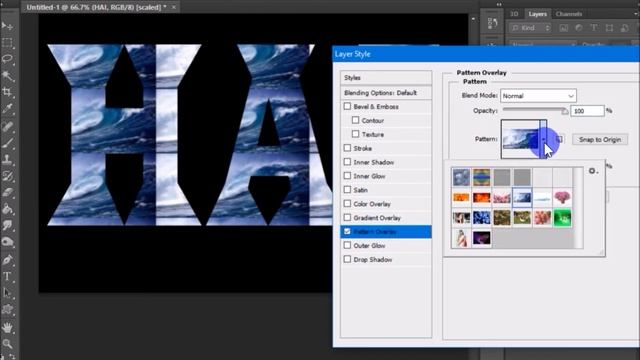The height and width of the screenshot is (360, 640).
Task: Filter layers by shape layers icon
Action: tap(609, 28)
